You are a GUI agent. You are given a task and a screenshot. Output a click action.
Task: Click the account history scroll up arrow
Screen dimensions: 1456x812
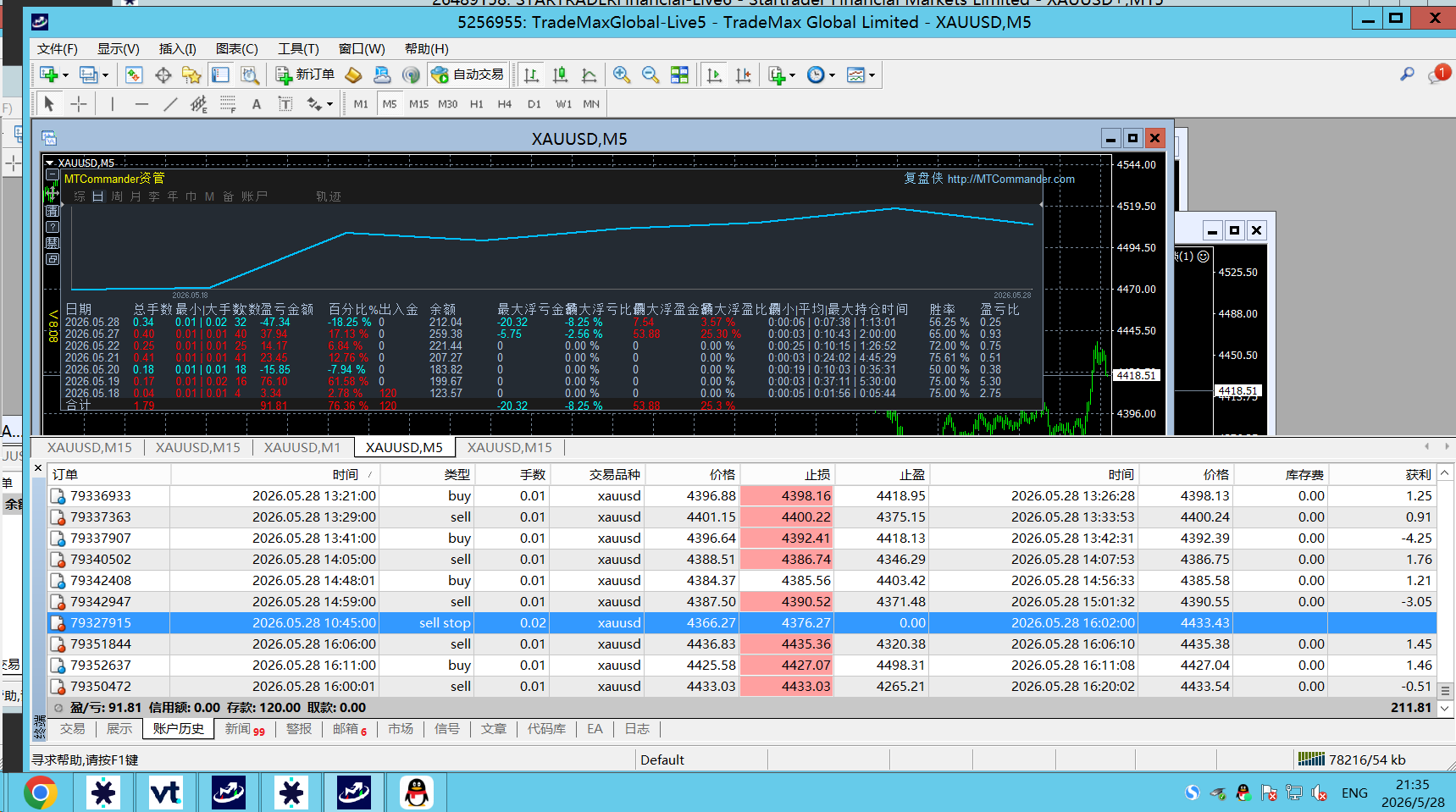coord(1445,472)
